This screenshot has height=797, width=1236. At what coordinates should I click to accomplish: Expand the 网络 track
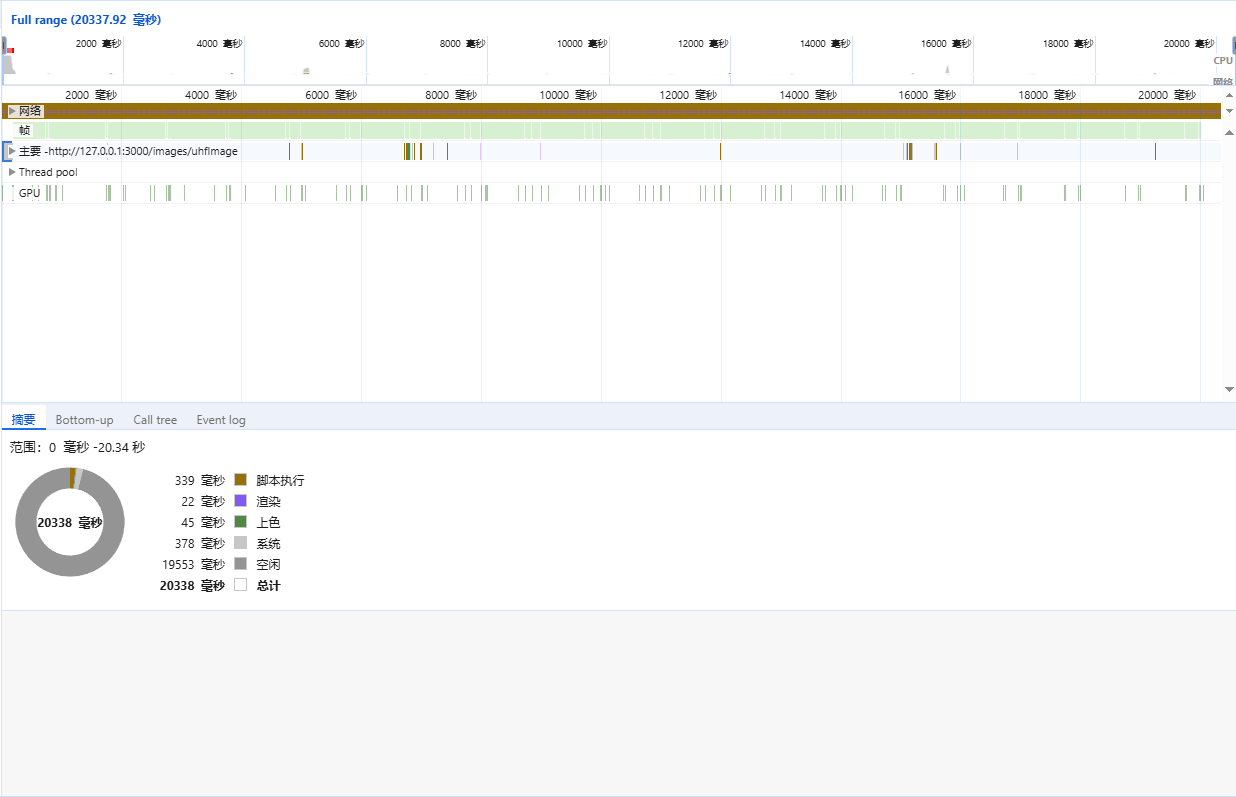coord(12,111)
